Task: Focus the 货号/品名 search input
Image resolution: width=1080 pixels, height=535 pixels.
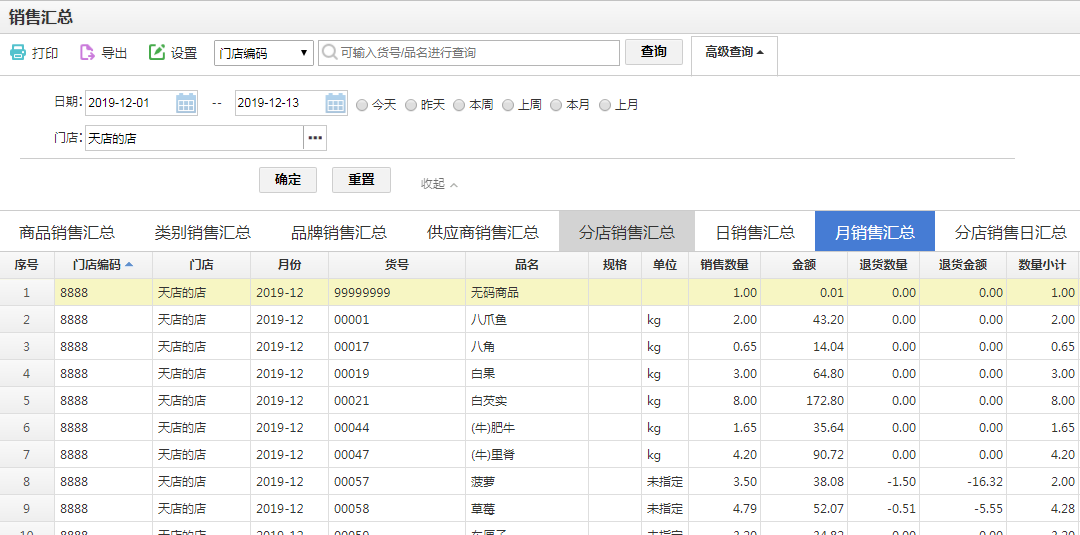Action: [x=468, y=53]
